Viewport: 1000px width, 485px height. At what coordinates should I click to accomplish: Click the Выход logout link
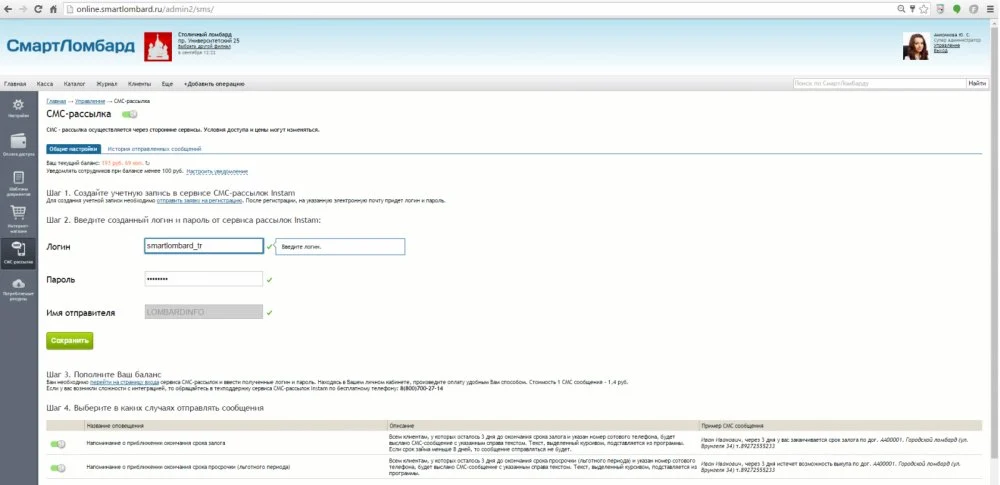tap(940, 50)
